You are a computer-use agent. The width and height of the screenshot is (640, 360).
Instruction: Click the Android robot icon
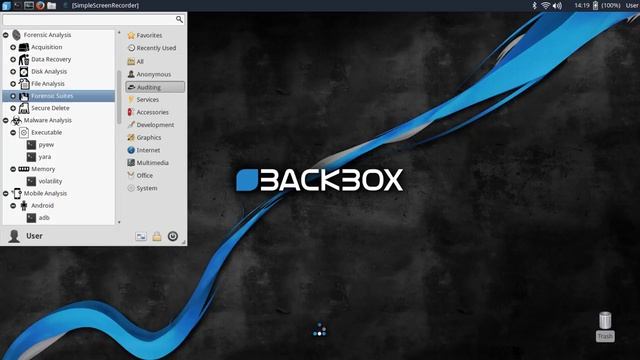coord(24,206)
